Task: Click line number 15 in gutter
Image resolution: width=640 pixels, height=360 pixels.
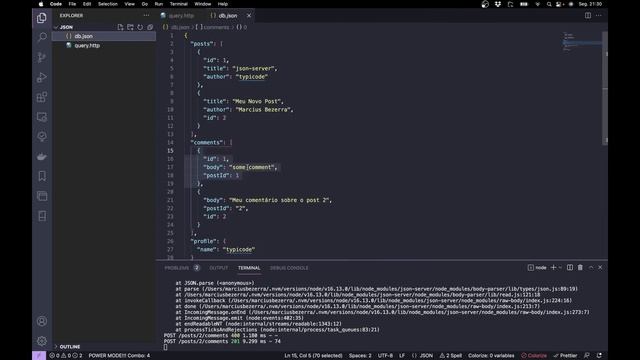Action: click(x=170, y=151)
